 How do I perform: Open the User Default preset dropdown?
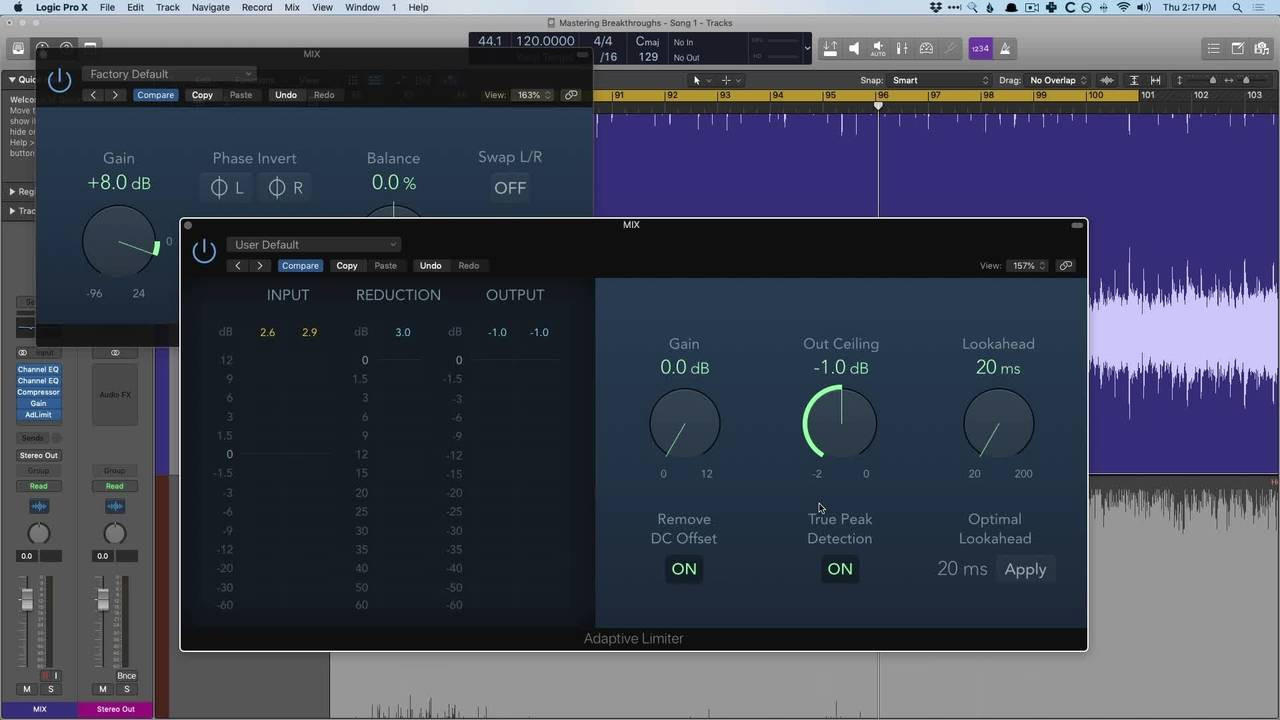click(x=314, y=245)
